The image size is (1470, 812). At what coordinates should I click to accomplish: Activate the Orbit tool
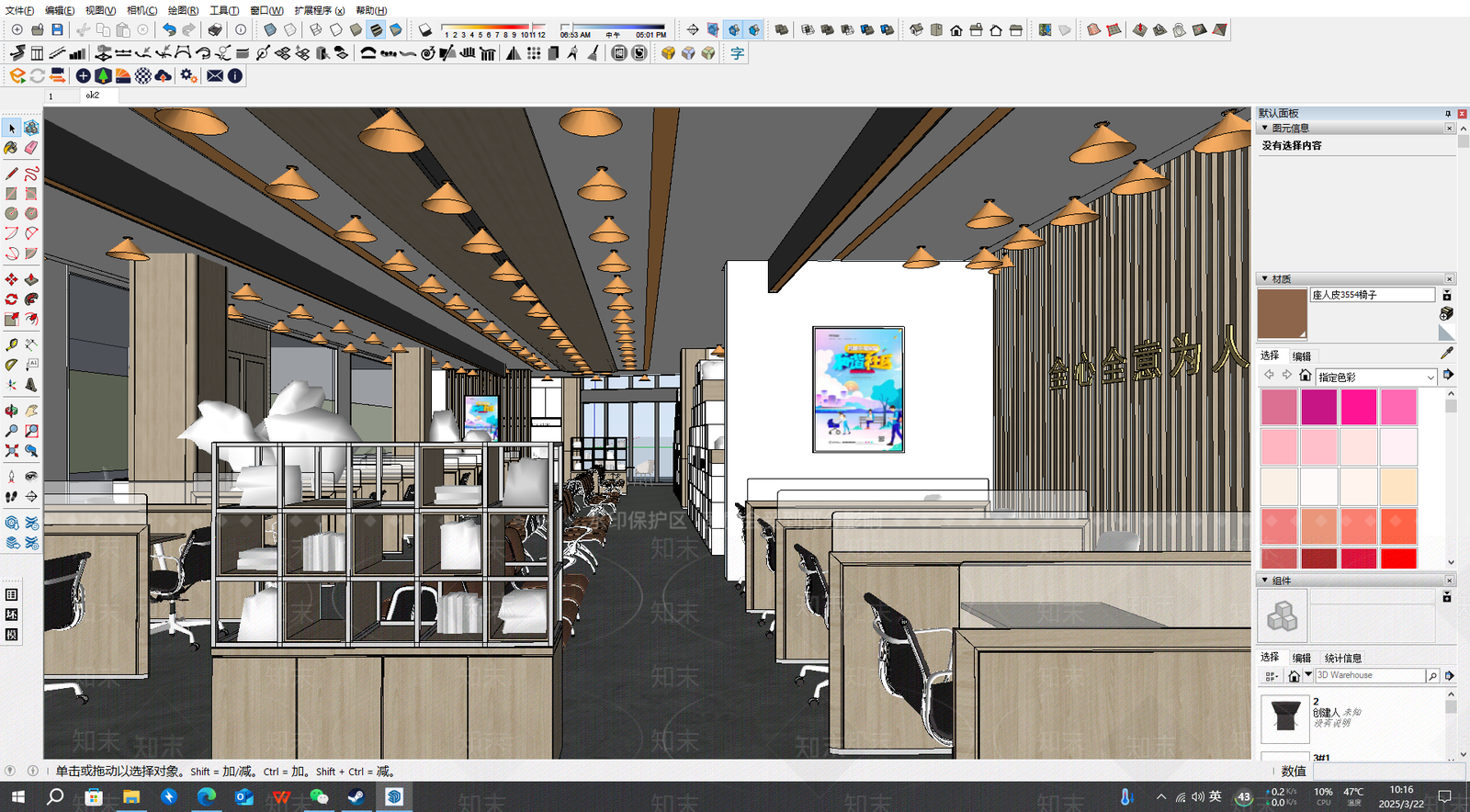[12, 411]
